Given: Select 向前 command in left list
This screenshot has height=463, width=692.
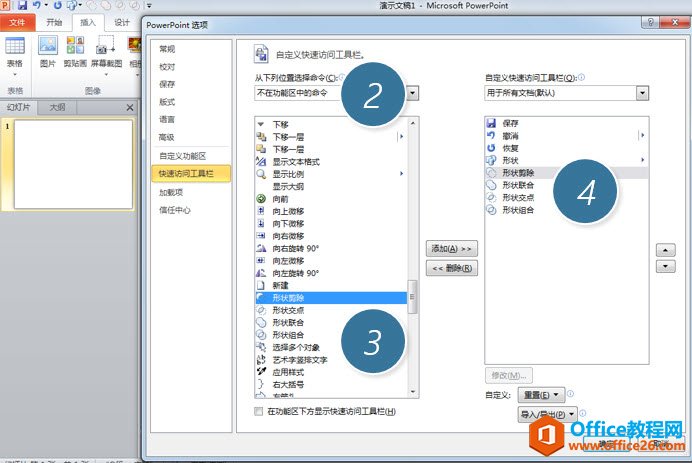Looking at the screenshot, I should [331, 199].
